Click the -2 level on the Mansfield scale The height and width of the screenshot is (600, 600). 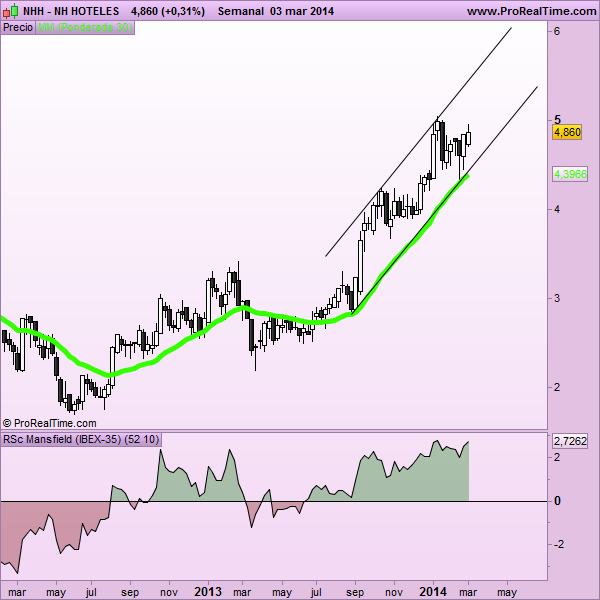(x=559, y=544)
